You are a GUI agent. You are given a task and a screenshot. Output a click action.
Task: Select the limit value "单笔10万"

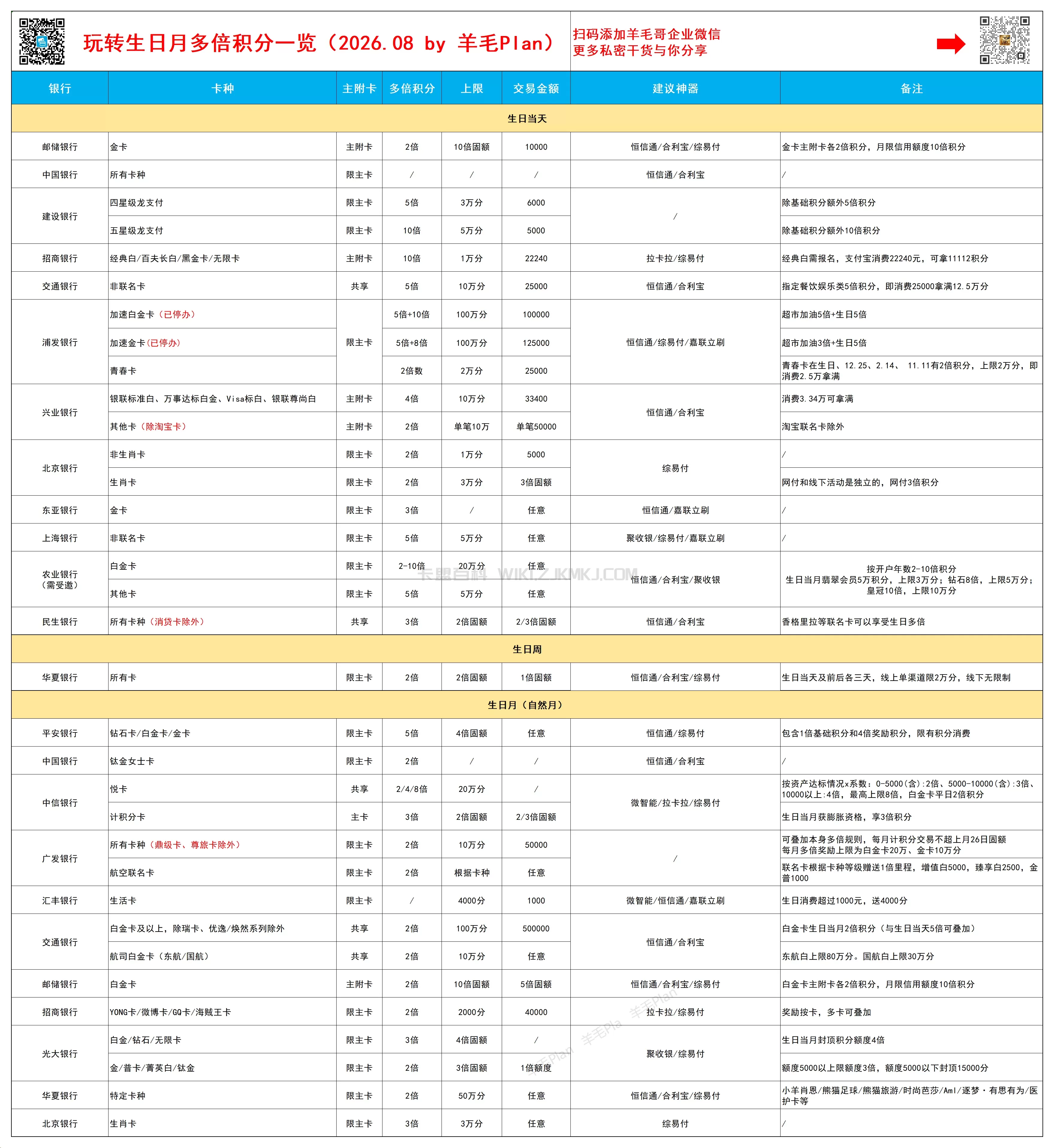pyautogui.click(x=472, y=426)
